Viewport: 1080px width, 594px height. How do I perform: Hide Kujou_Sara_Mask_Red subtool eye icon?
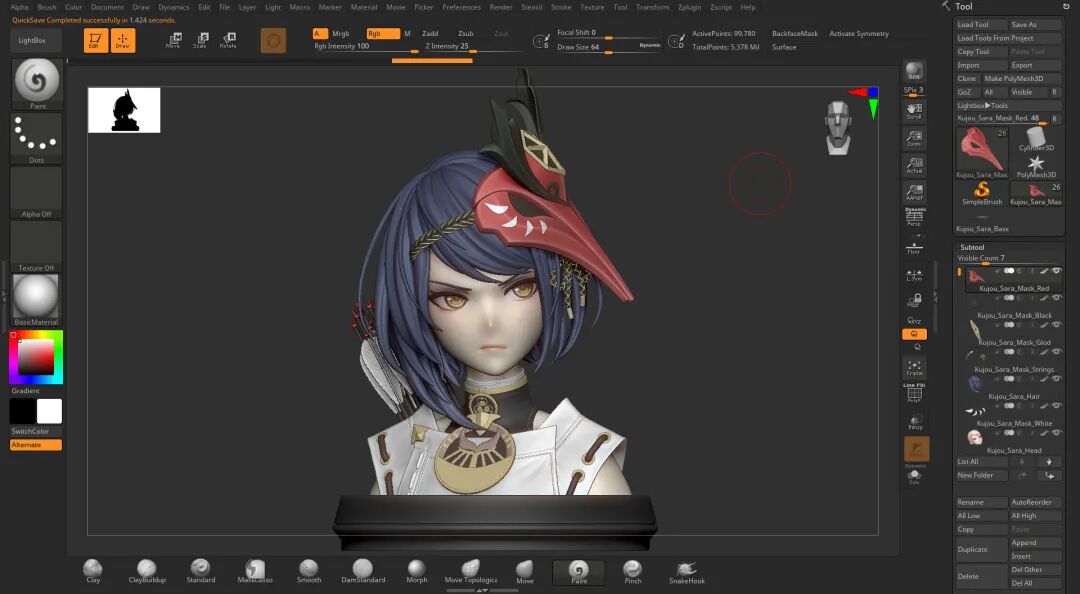coord(1057,271)
